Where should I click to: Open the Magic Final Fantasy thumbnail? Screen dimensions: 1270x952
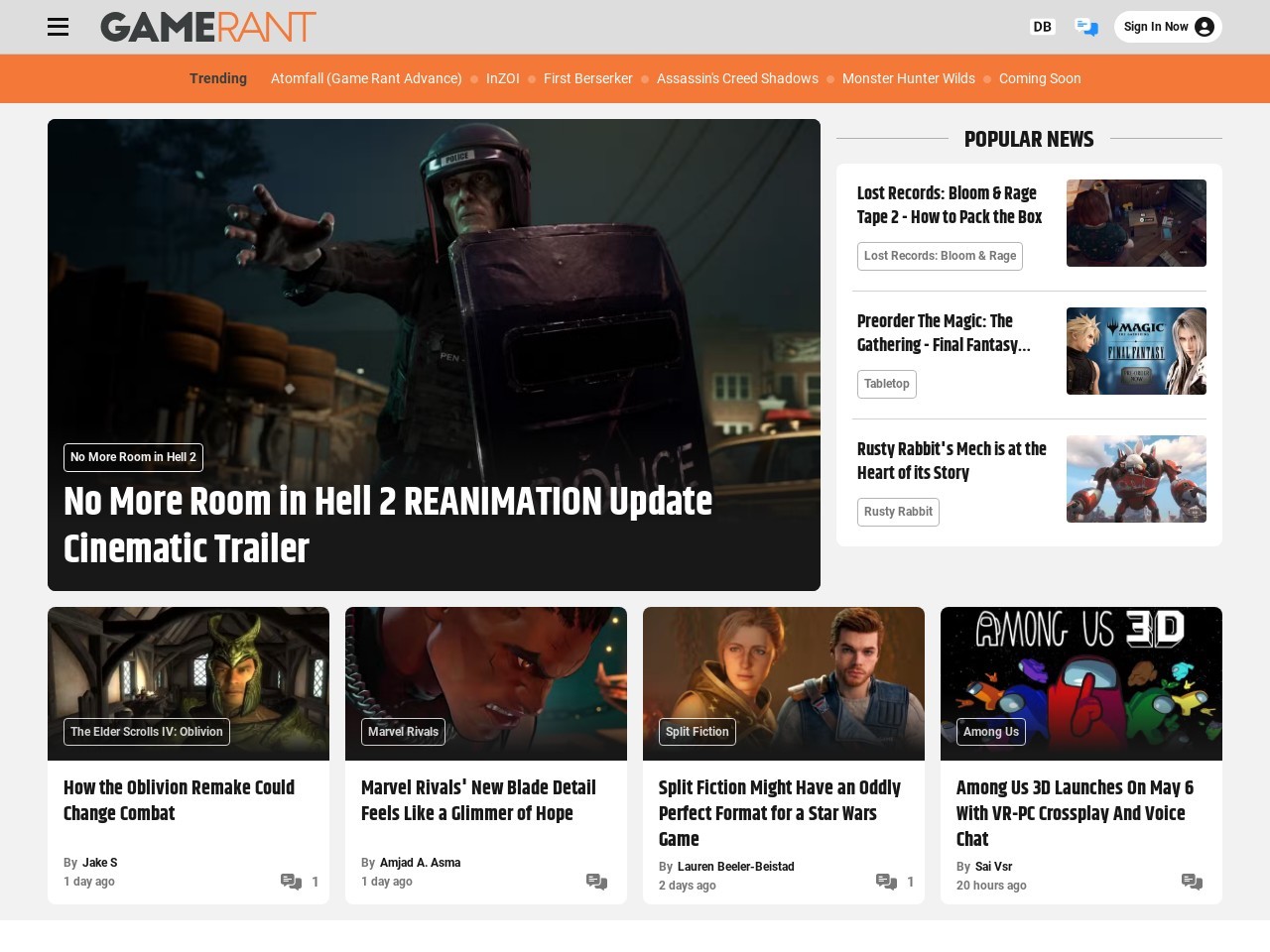1136,351
